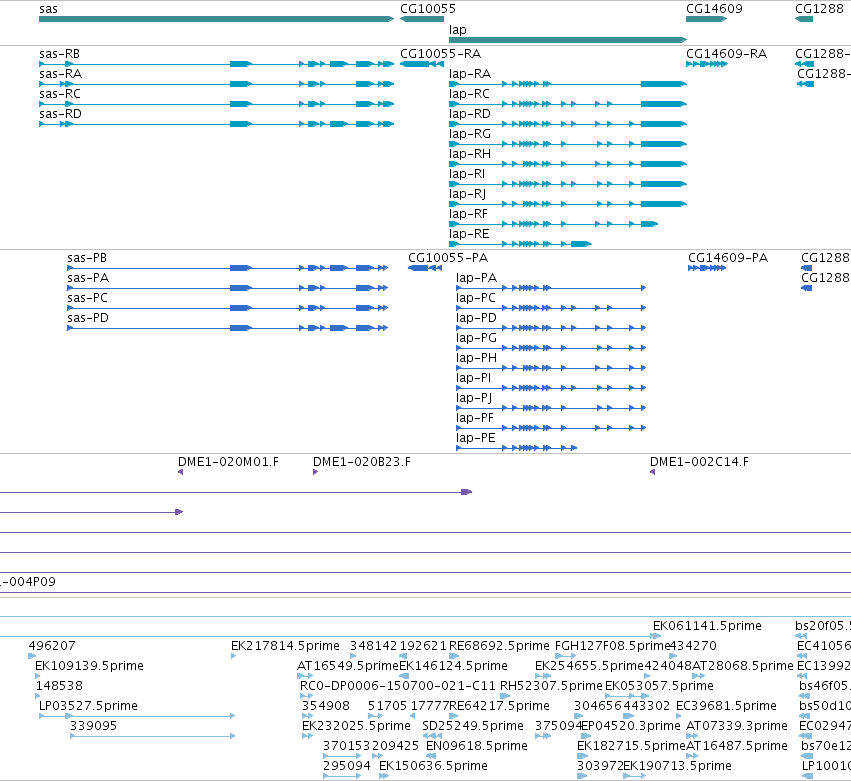Select the lap-PF protein label
Viewport: 851px width, 781px height.
pos(475,418)
